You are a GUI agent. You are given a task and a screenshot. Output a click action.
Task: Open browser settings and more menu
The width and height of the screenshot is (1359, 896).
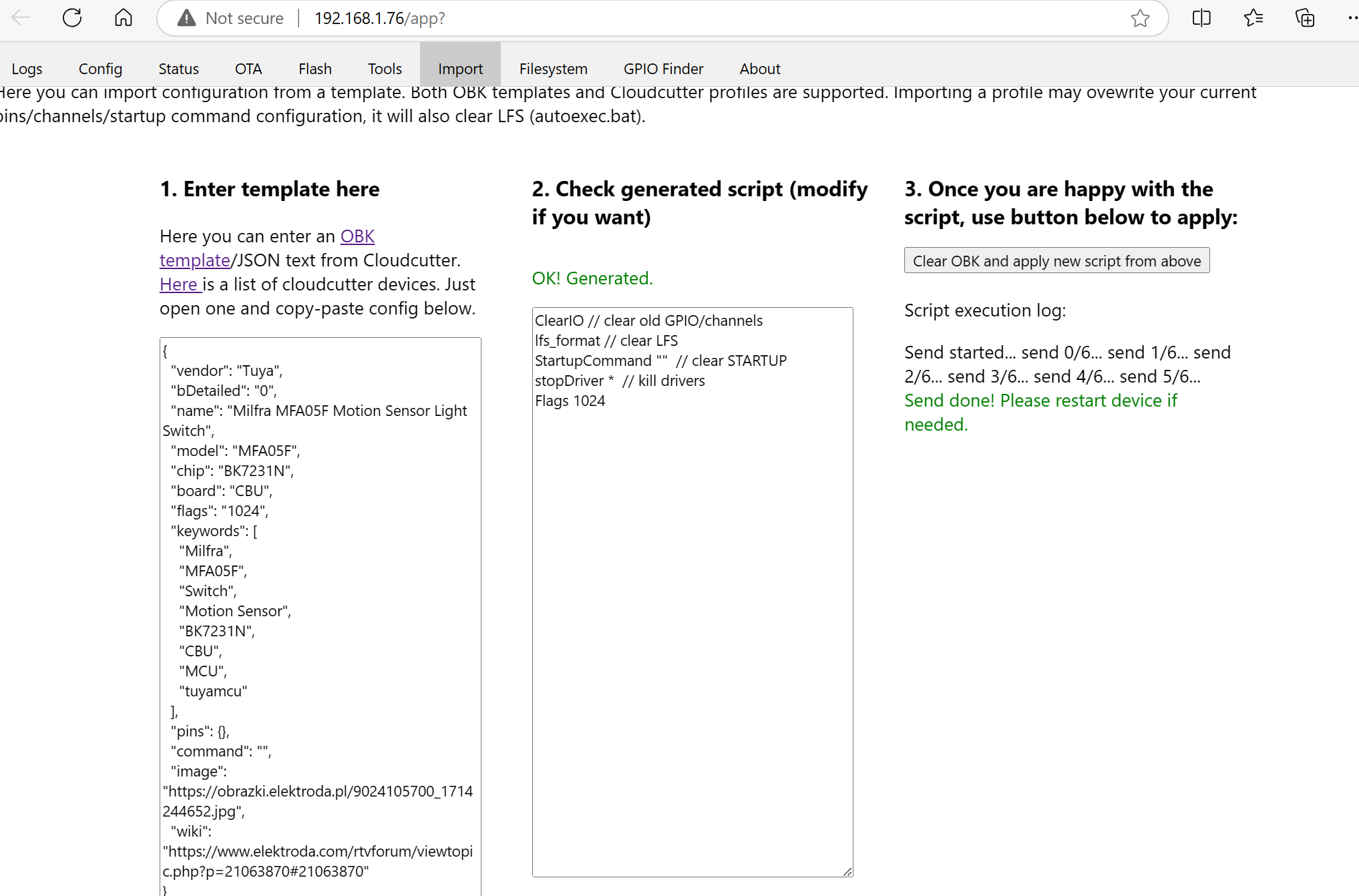[1352, 18]
